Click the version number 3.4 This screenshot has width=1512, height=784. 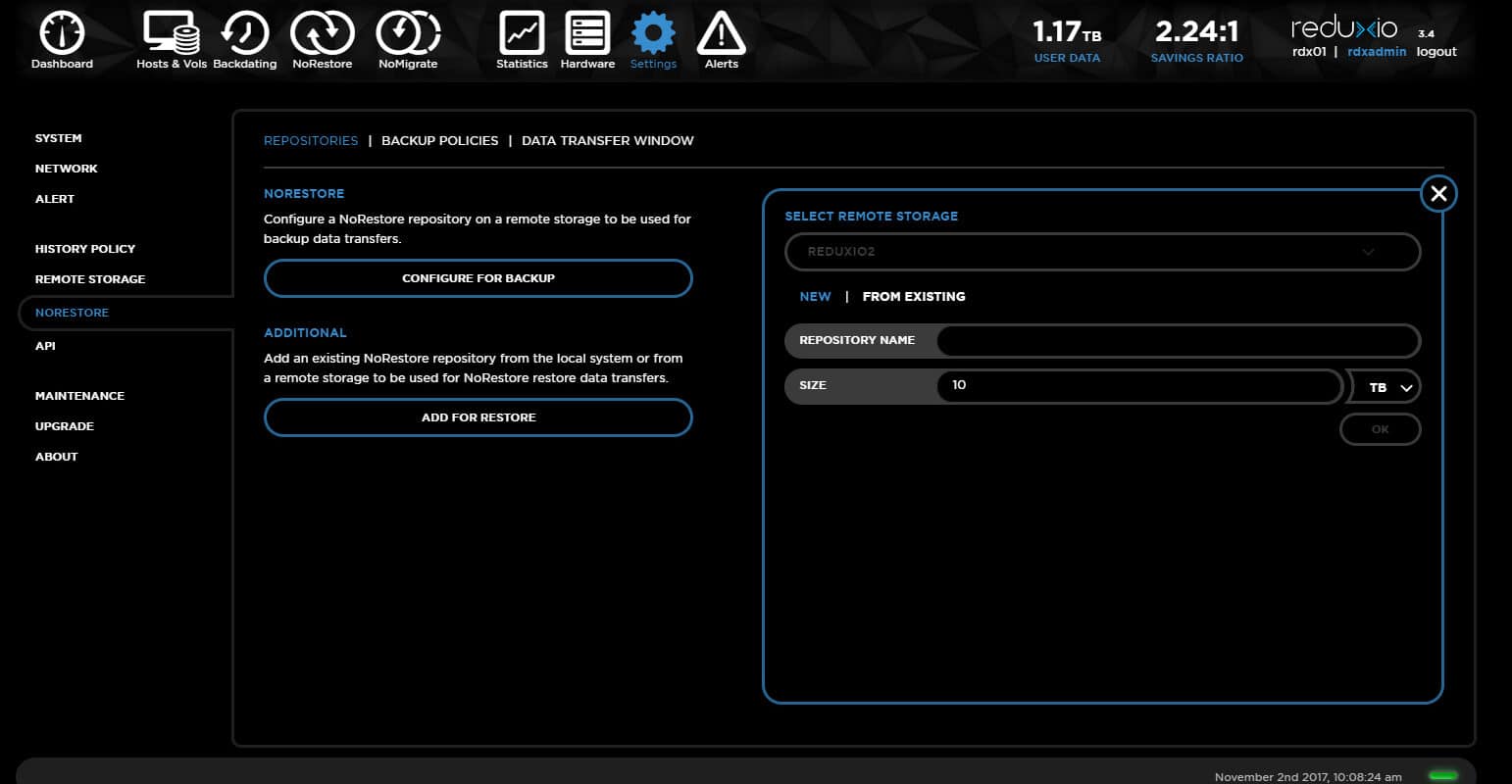(x=1426, y=33)
